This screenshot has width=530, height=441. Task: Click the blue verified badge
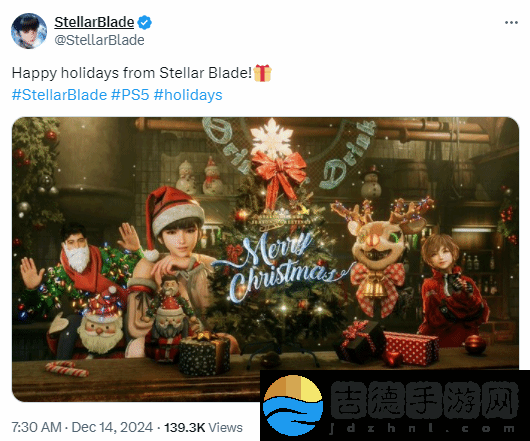(145, 23)
